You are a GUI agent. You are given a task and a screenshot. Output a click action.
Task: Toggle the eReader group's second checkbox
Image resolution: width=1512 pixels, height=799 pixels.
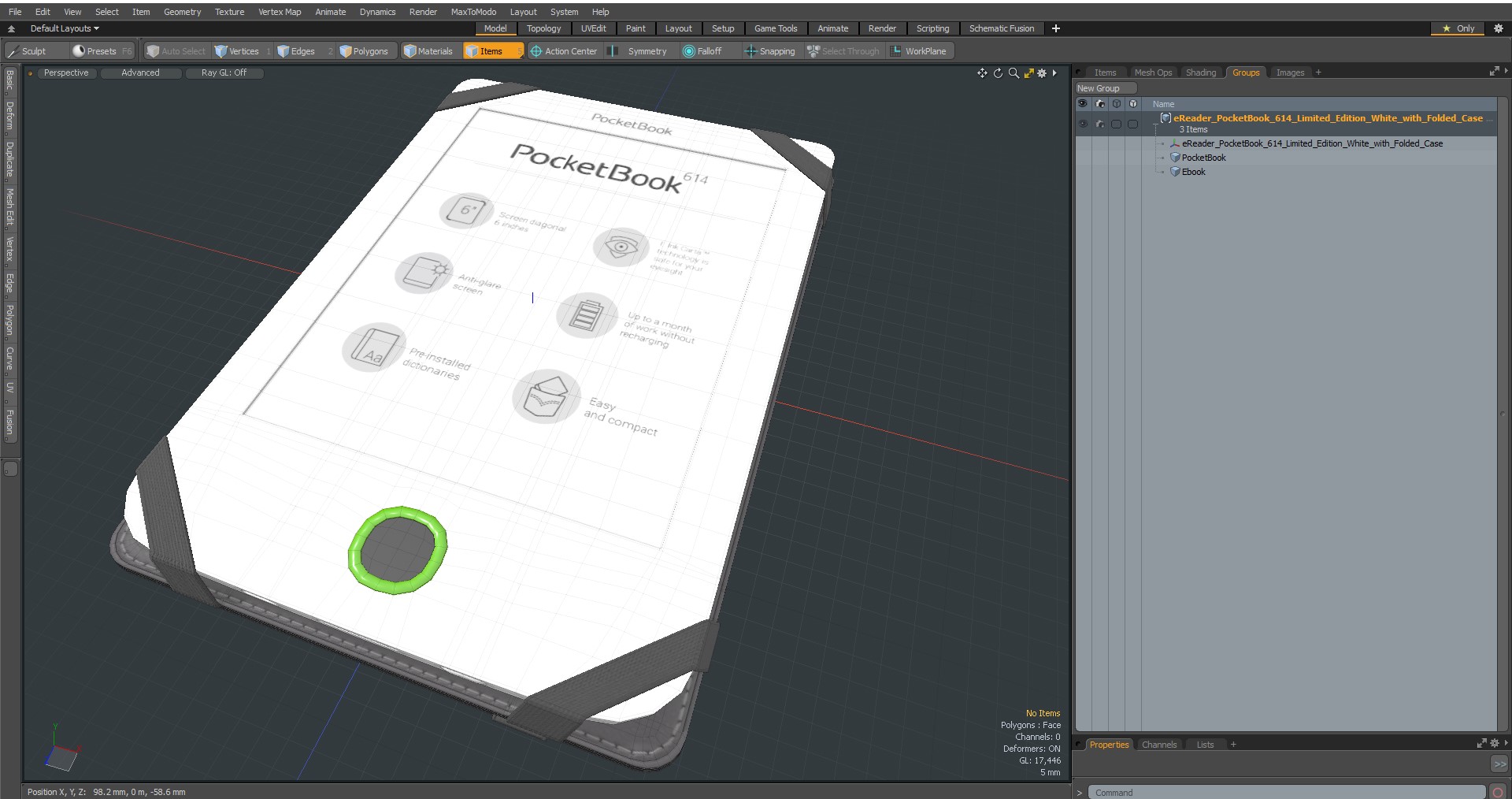coord(1133,124)
